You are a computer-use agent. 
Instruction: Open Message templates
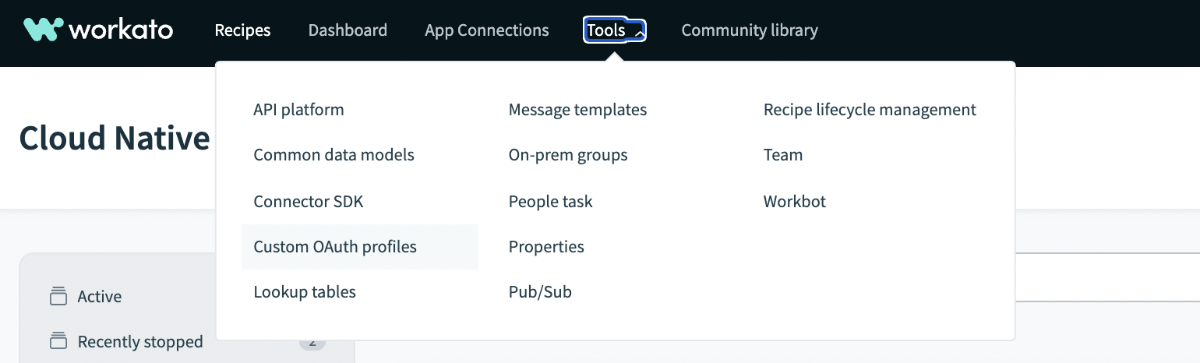click(578, 109)
